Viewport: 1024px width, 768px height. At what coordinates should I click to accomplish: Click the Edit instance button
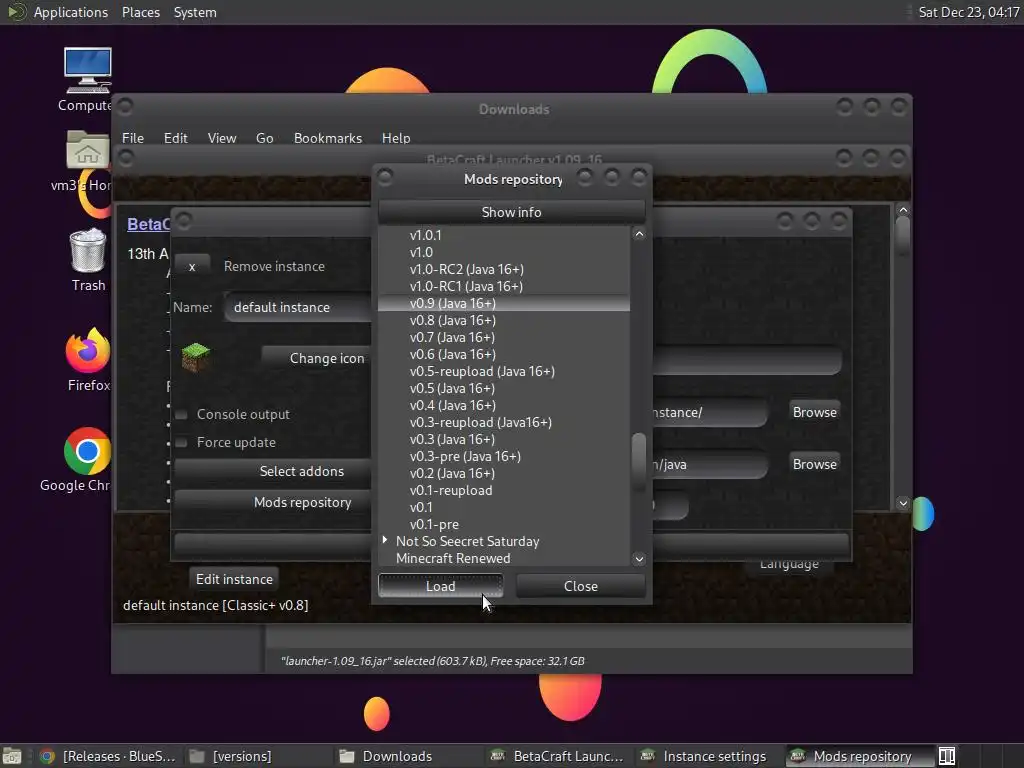click(x=234, y=579)
